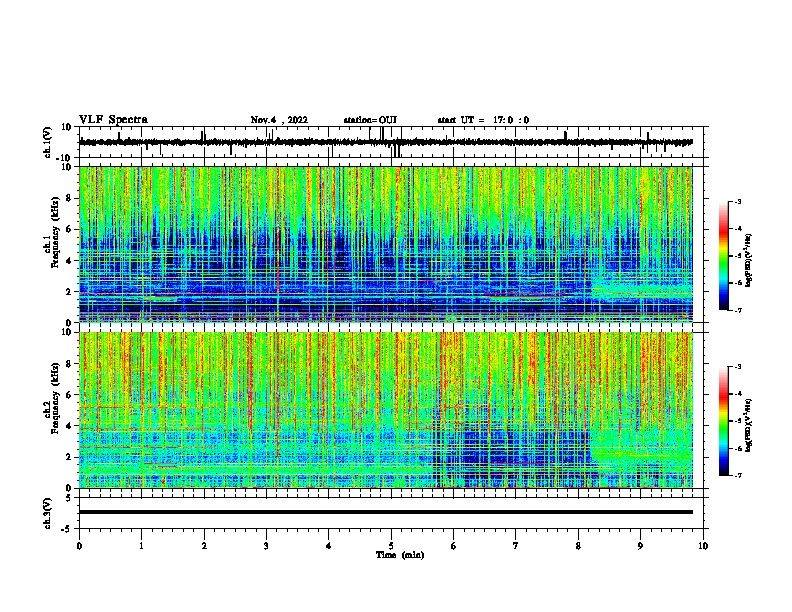Click the ch.1 spectrogram color scale bar
792x612 pixels.
[x=723, y=256]
